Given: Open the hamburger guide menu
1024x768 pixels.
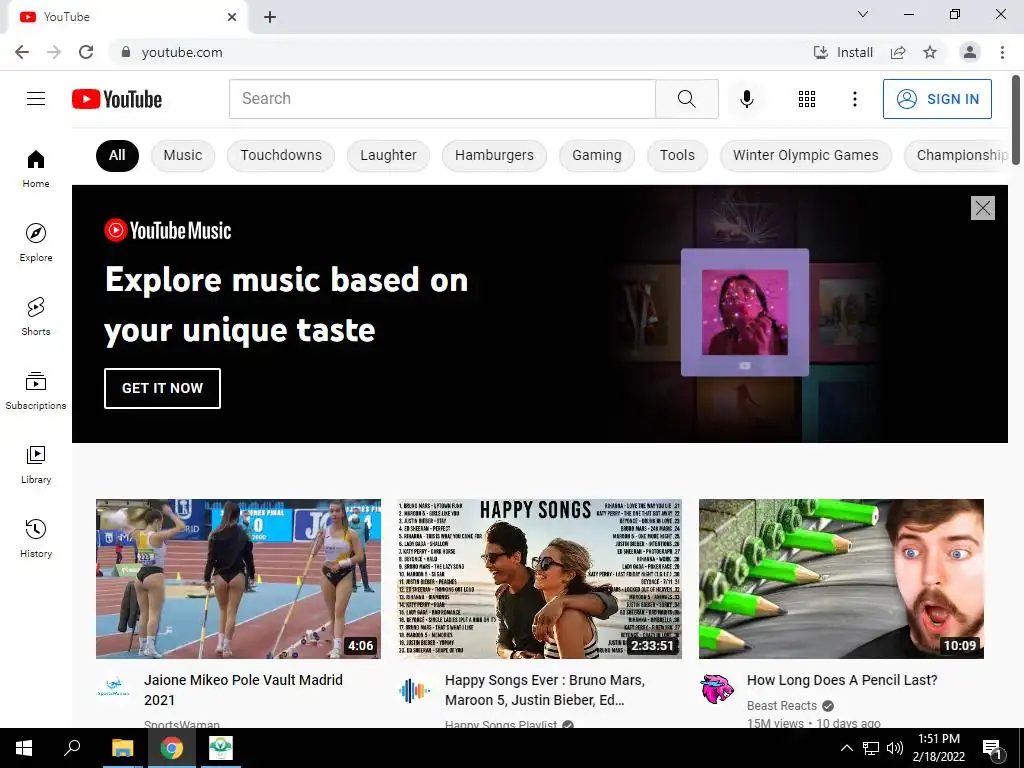Looking at the screenshot, I should pos(36,99).
